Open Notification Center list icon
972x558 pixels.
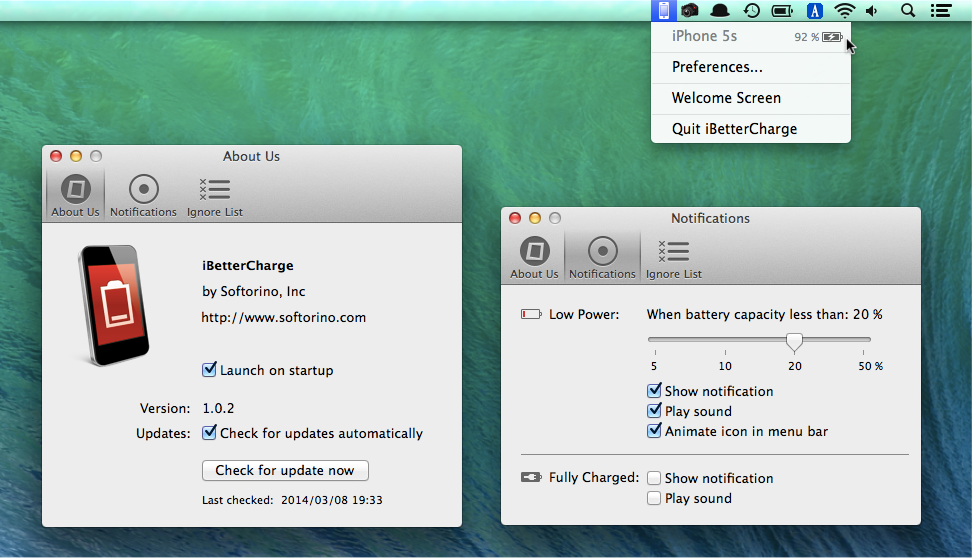click(940, 11)
